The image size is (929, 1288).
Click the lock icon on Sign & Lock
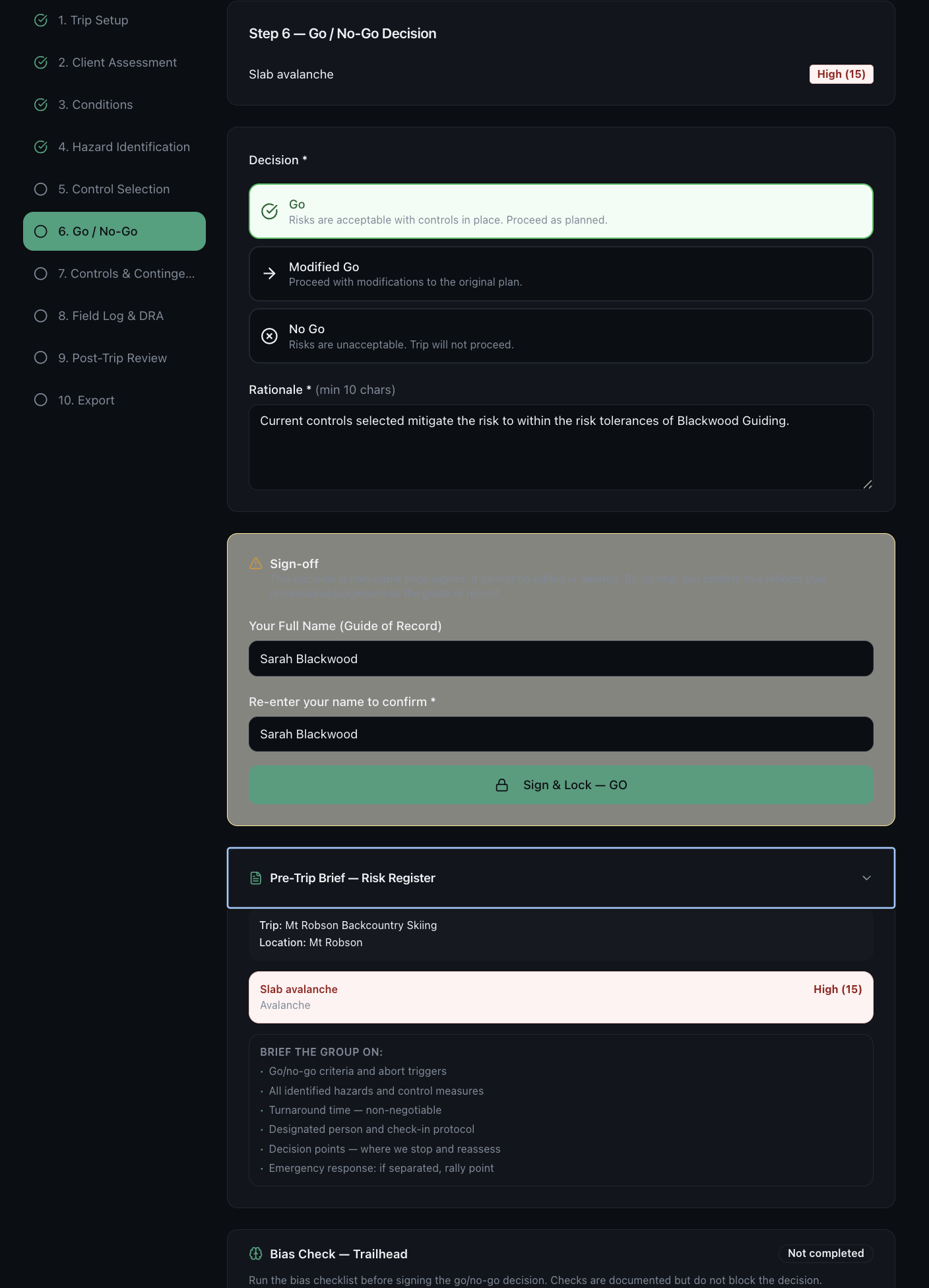tap(502, 785)
